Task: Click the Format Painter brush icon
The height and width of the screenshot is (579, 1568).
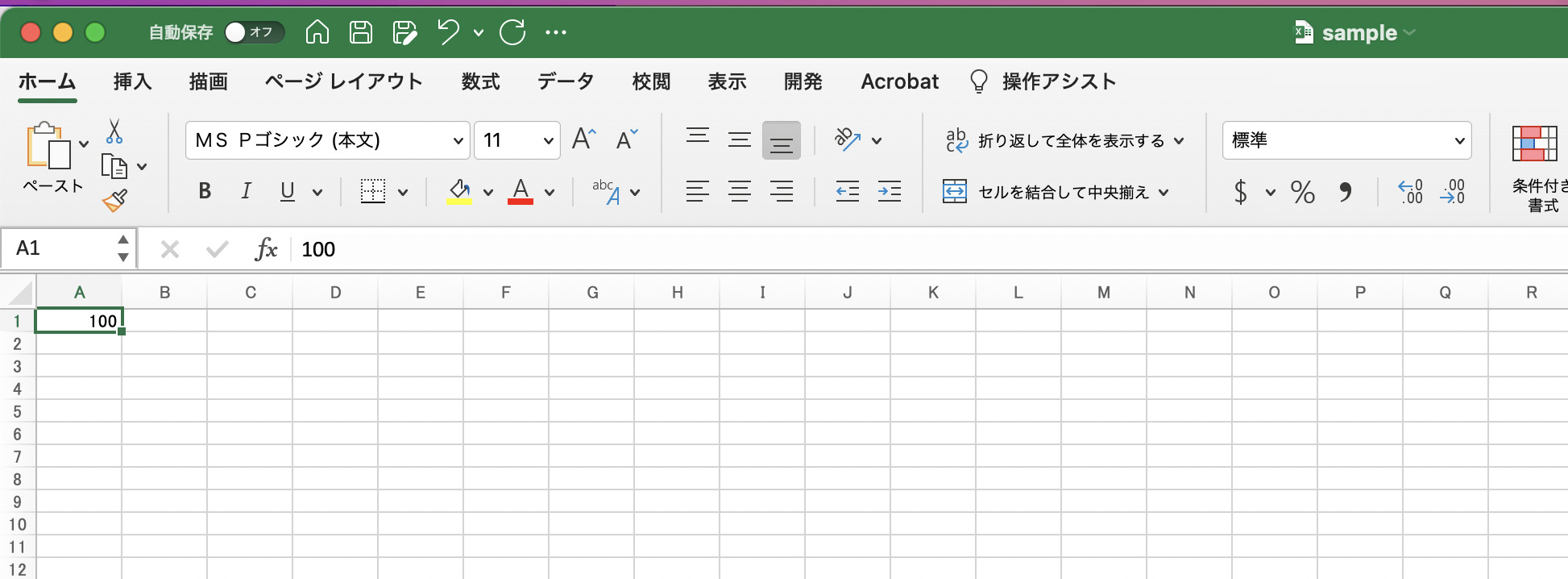Action: [x=114, y=200]
